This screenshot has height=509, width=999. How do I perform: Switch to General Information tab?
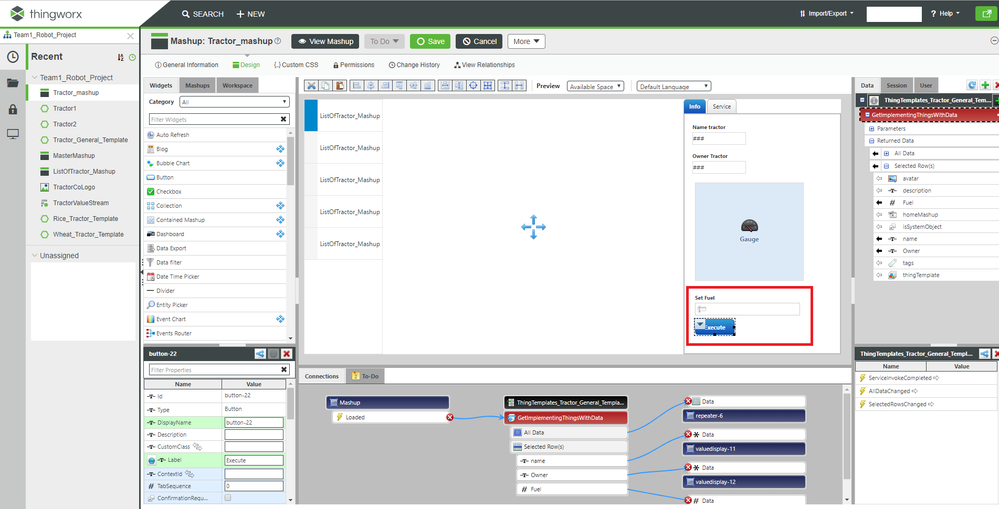187,65
